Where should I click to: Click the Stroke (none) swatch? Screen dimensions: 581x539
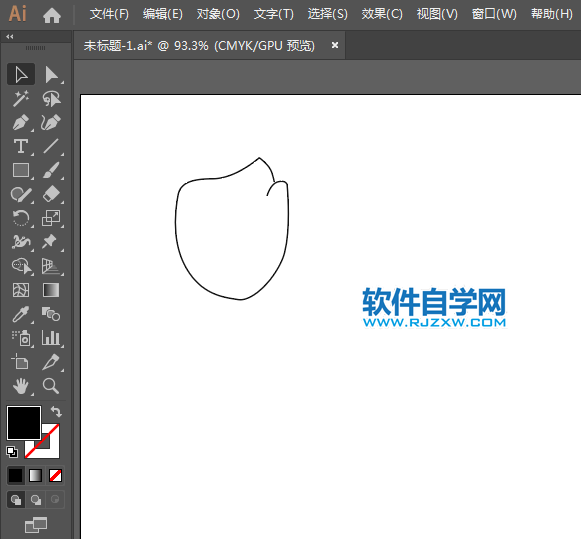pyautogui.click(x=50, y=449)
